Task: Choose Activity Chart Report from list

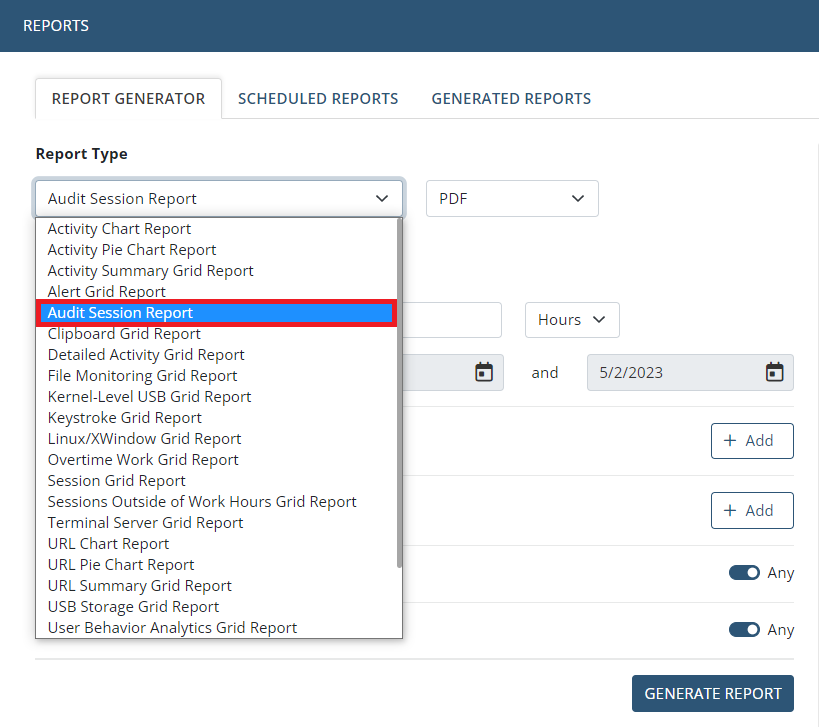Action: pyautogui.click(x=120, y=229)
